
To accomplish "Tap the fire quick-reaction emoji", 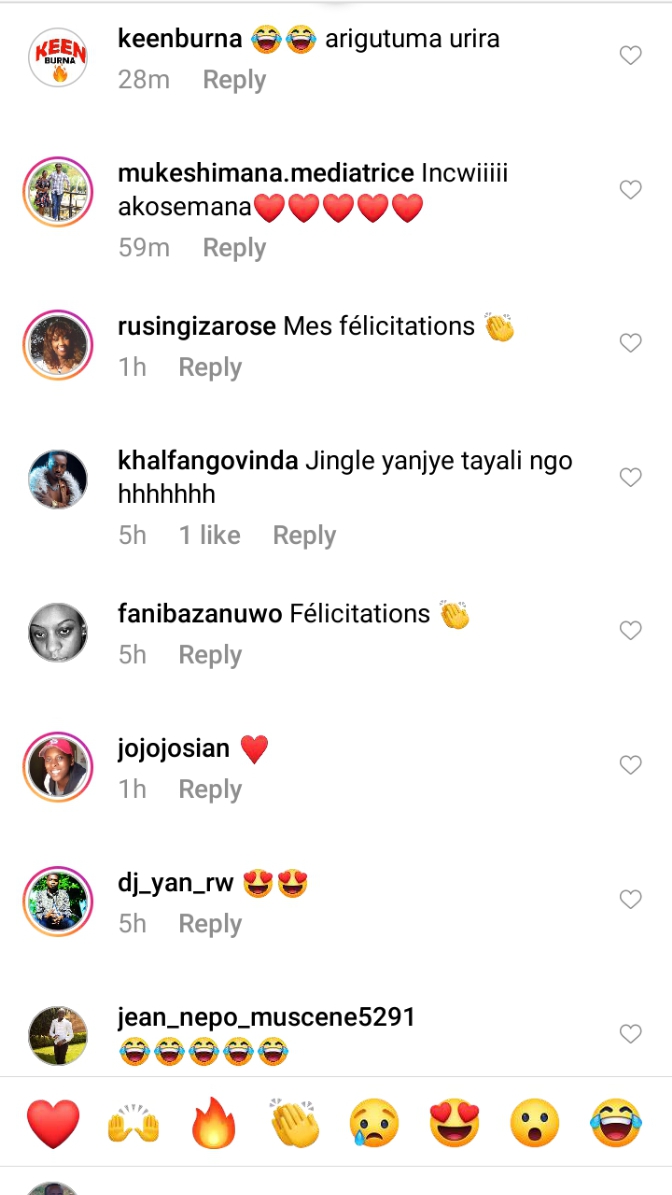I will pos(214,1123).
